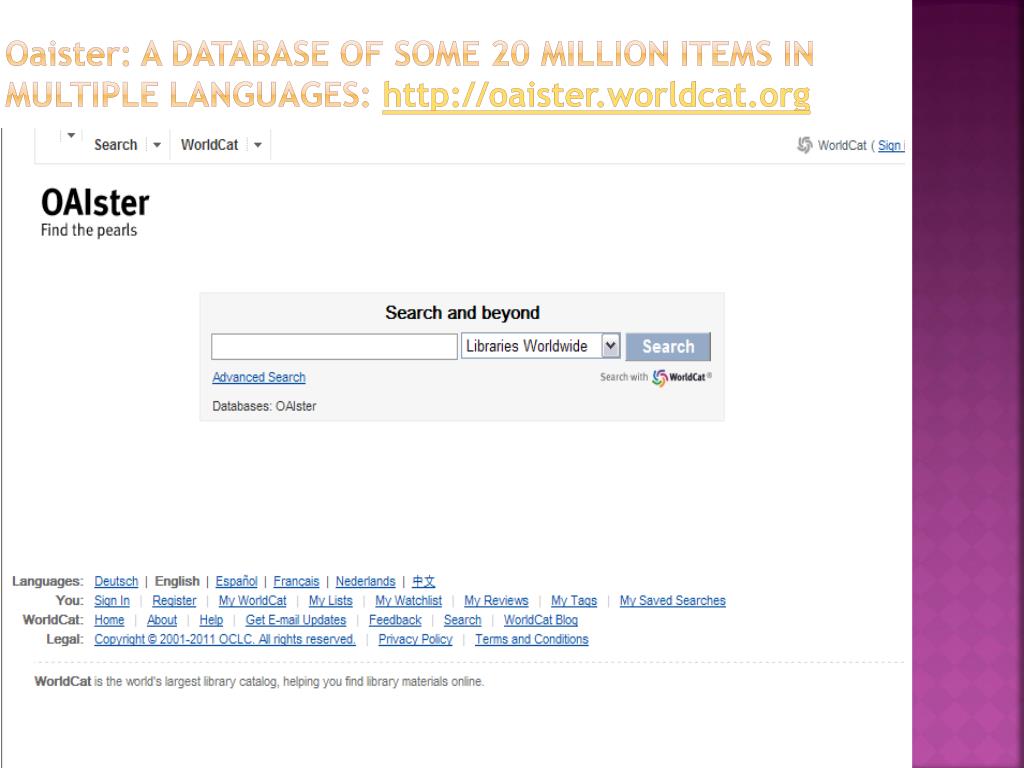Expand the leftmost top bar dropdown arrow
Image resolution: width=1024 pixels, height=768 pixels.
tap(71, 135)
